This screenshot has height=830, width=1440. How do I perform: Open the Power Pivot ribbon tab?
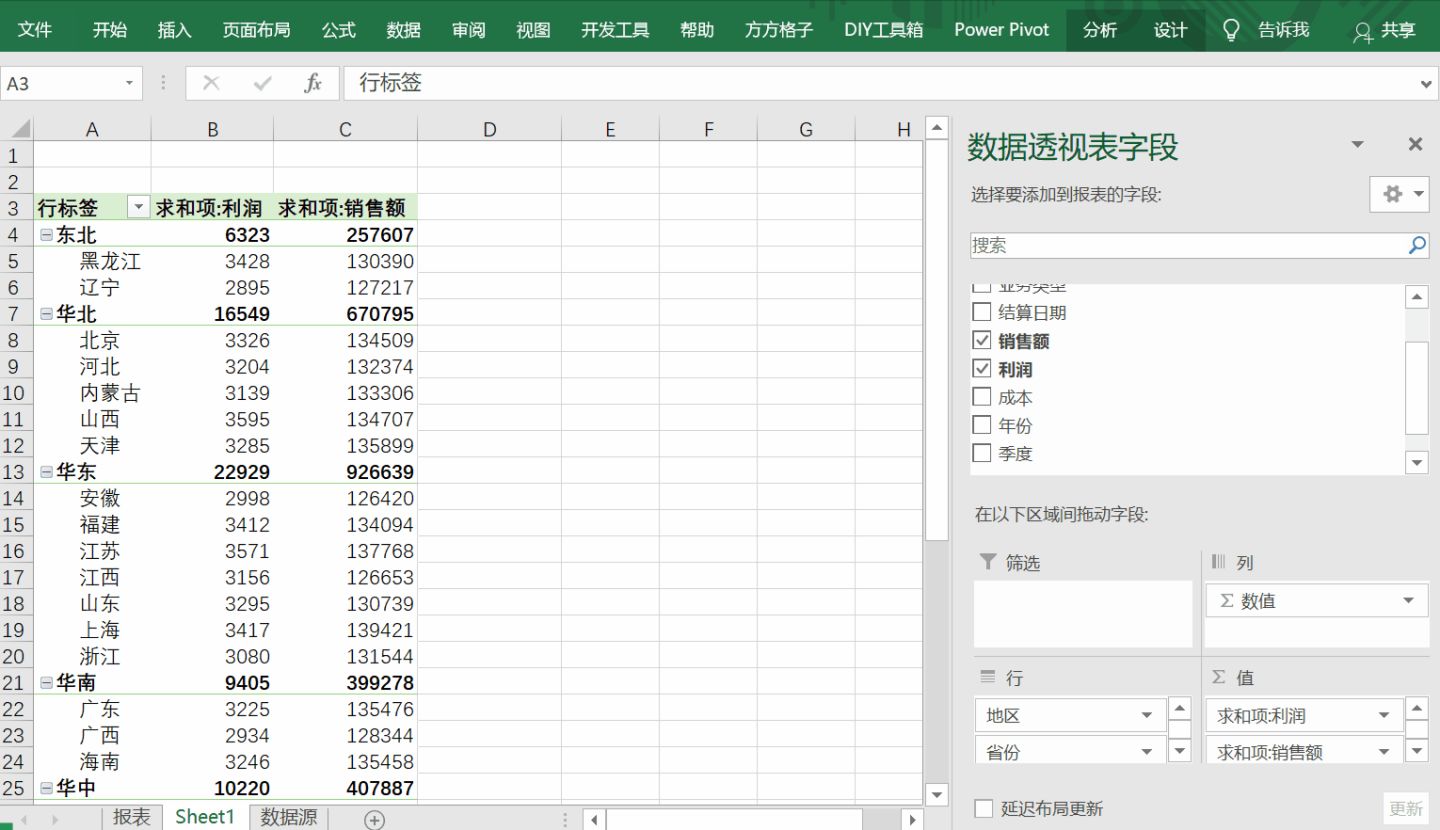[x=1002, y=29]
